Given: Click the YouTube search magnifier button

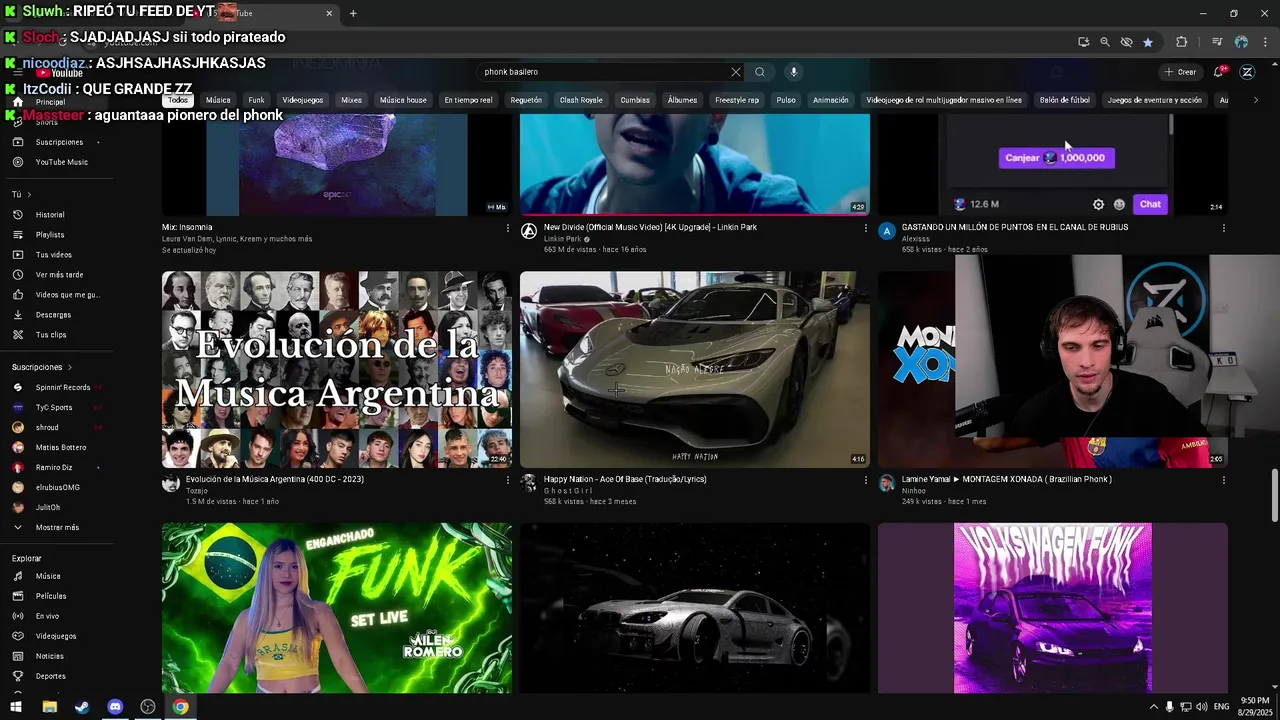Looking at the screenshot, I should (760, 72).
